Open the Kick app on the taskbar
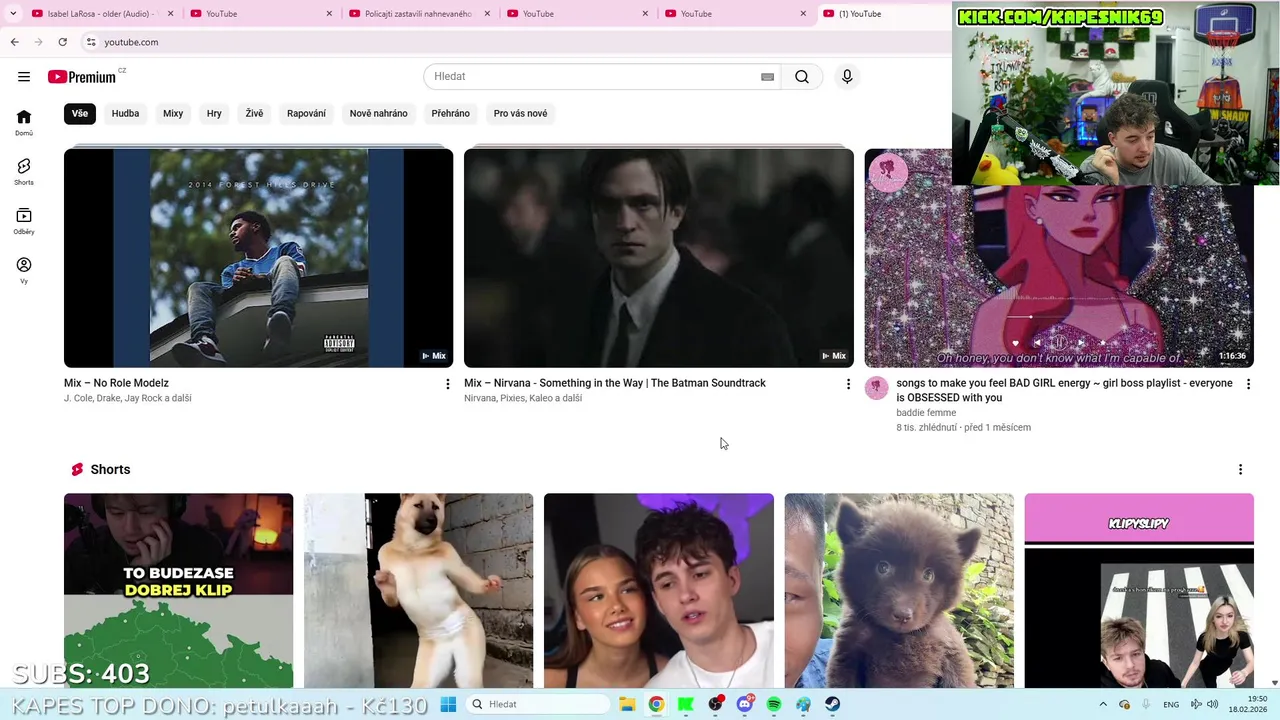The width and height of the screenshot is (1280, 720). pos(686,704)
